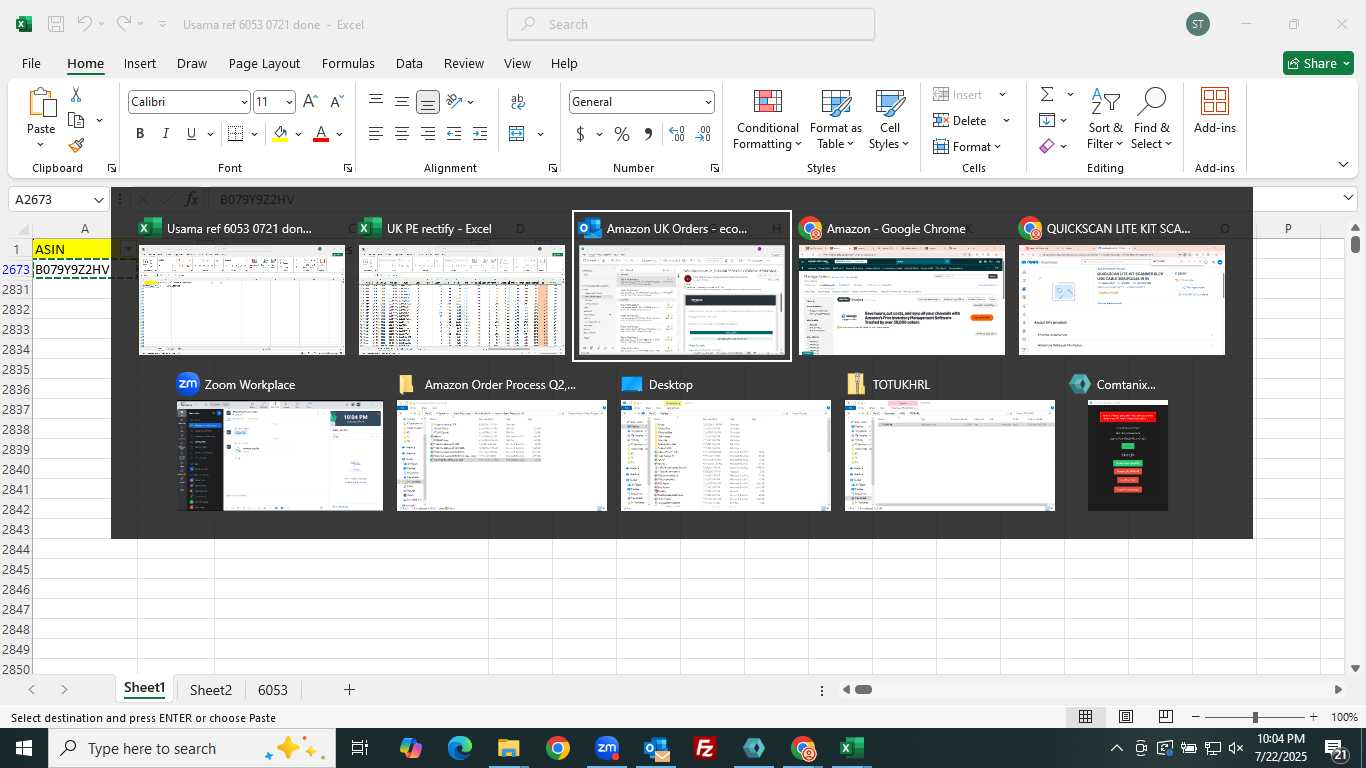Click Merge & Center icon
This screenshot has height=768, width=1366.
[517, 134]
